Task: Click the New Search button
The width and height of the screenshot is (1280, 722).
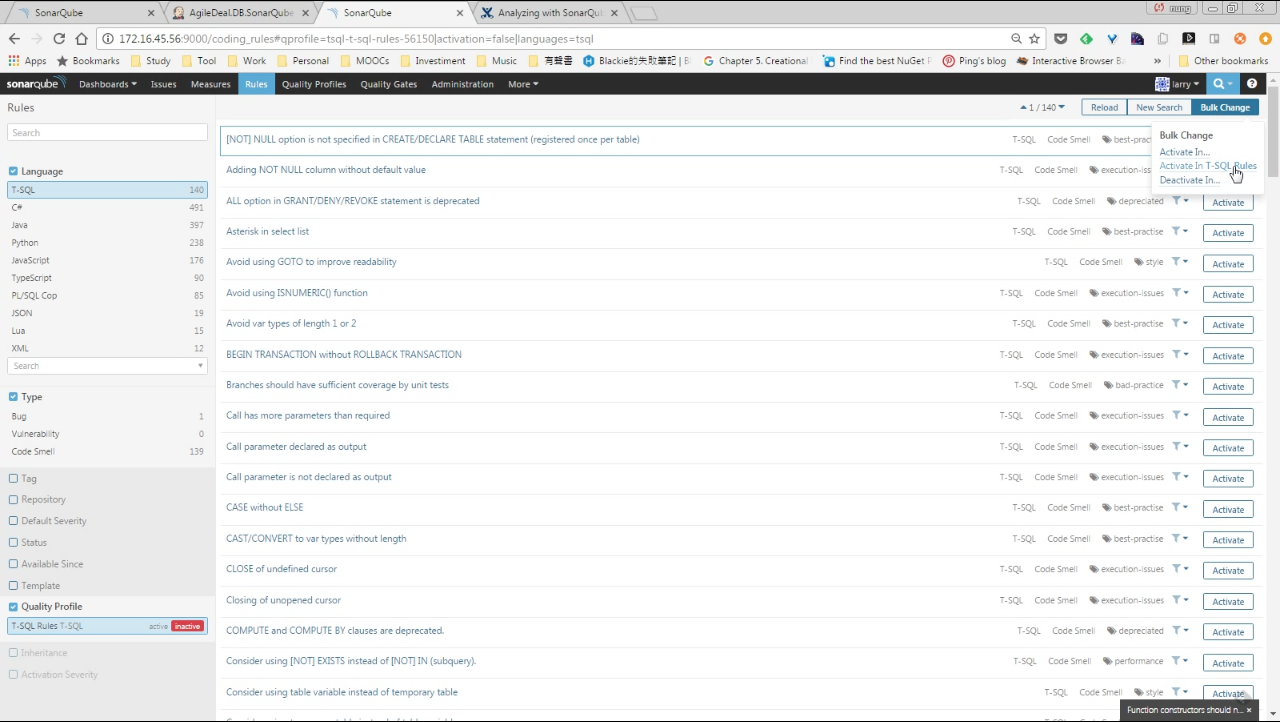Action: click(x=1159, y=107)
